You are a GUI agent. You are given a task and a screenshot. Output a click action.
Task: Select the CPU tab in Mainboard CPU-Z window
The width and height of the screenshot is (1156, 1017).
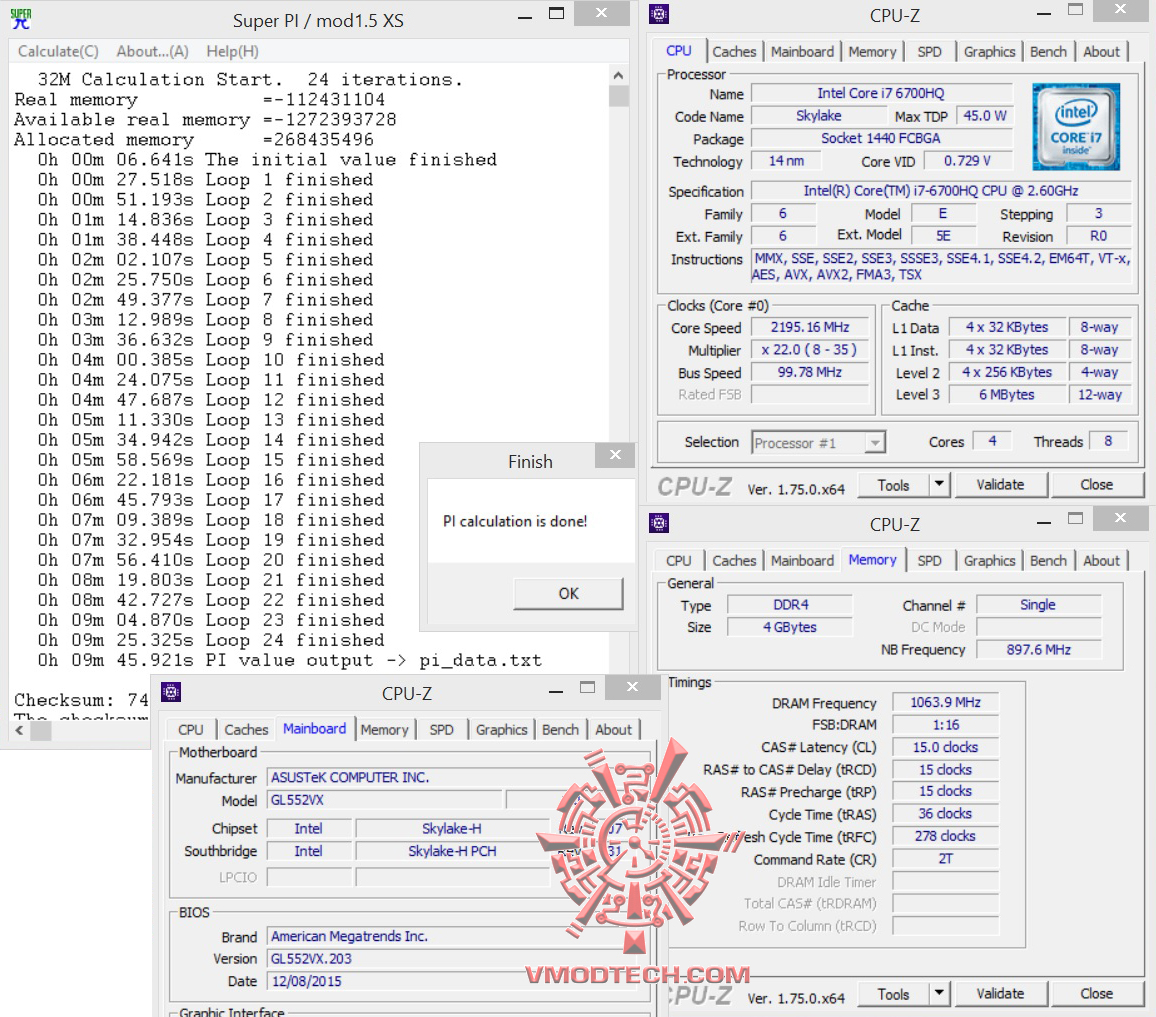(x=190, y=729)
